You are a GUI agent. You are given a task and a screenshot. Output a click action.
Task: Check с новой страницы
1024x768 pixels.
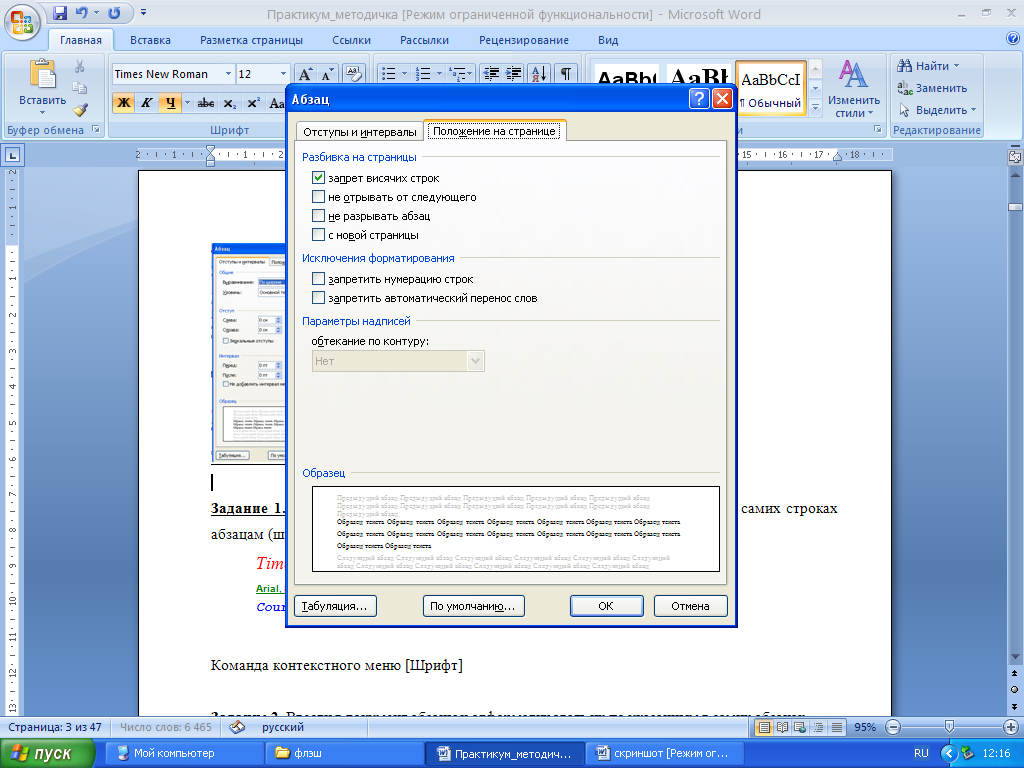tap(319, 234)
